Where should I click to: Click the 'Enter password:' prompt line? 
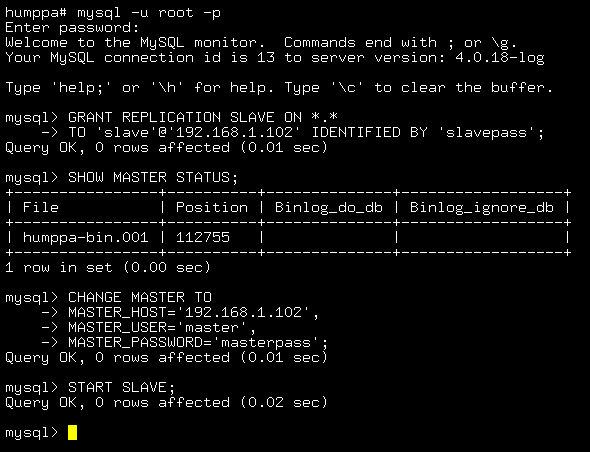click(72, 27)
